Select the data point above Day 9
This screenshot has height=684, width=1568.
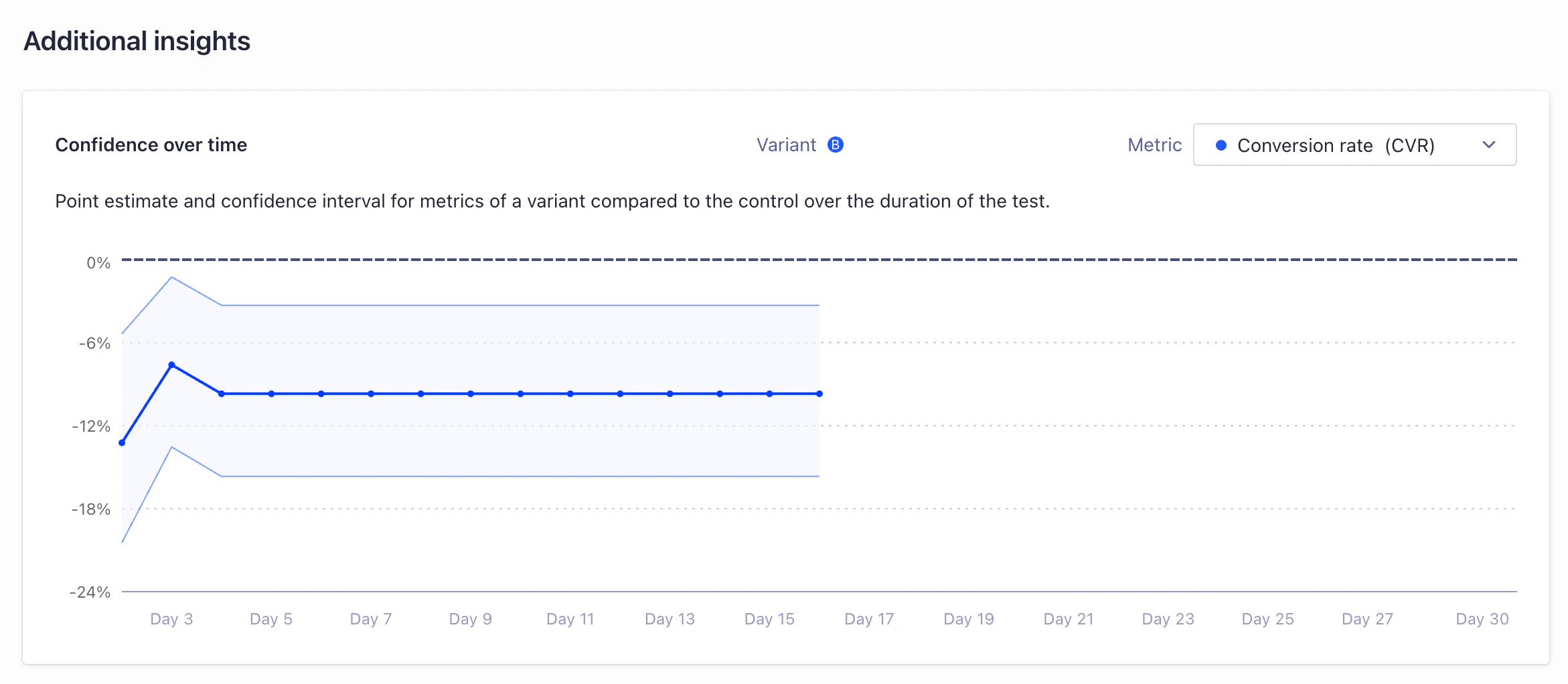(x=471, y=394)
